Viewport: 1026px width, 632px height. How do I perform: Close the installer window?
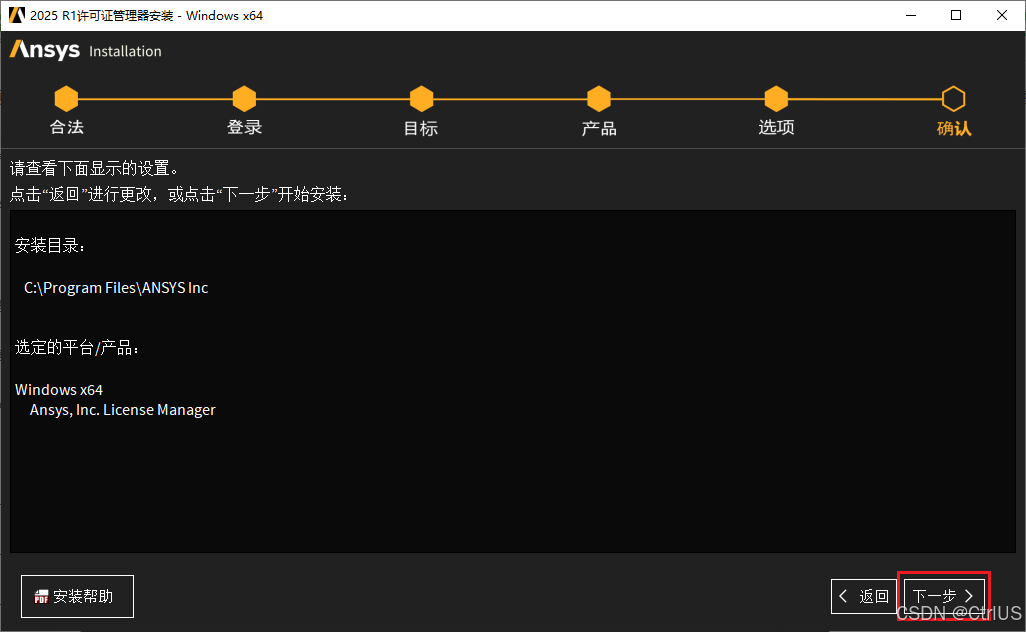click(1002, 15)
